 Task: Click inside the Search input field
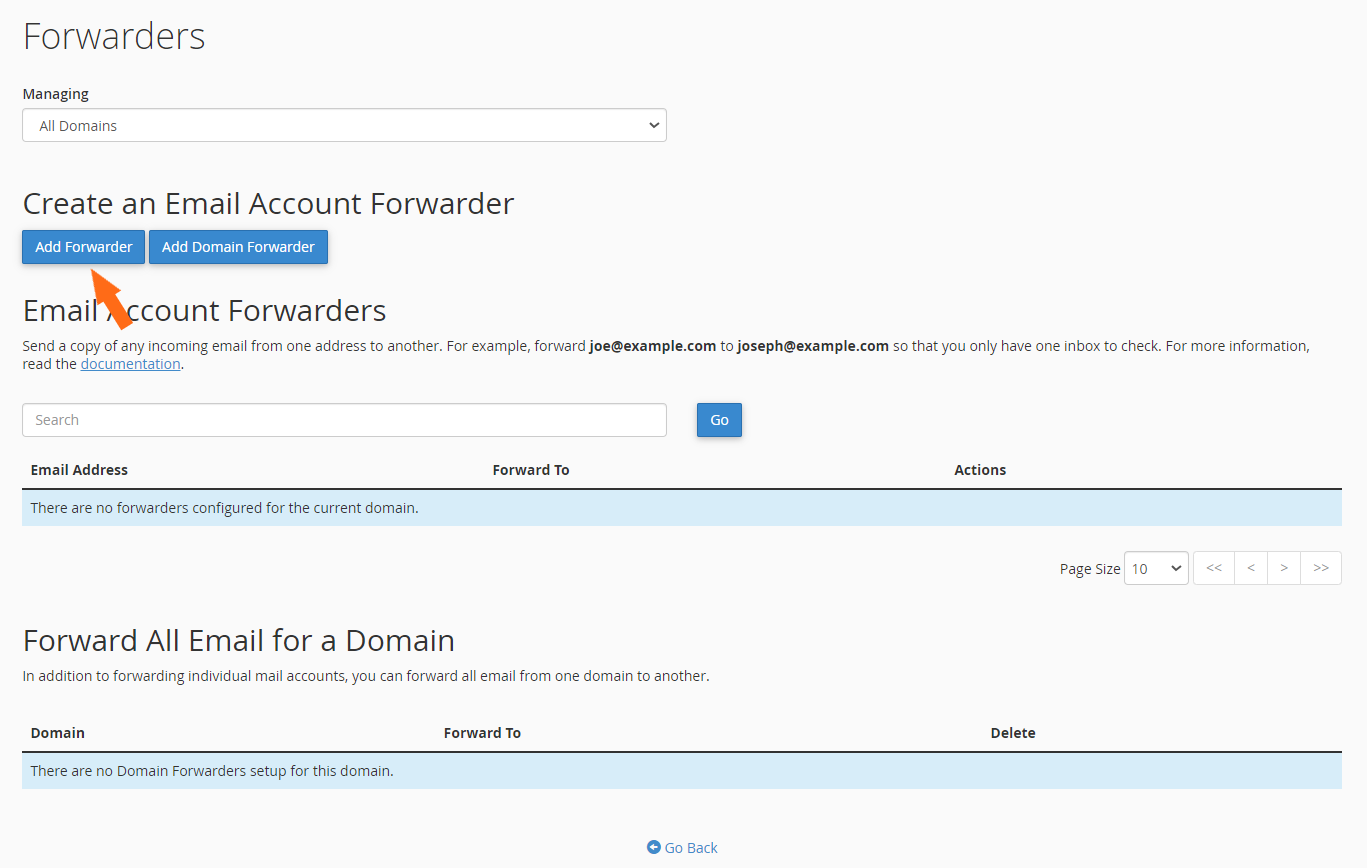(x=344, y=419)
